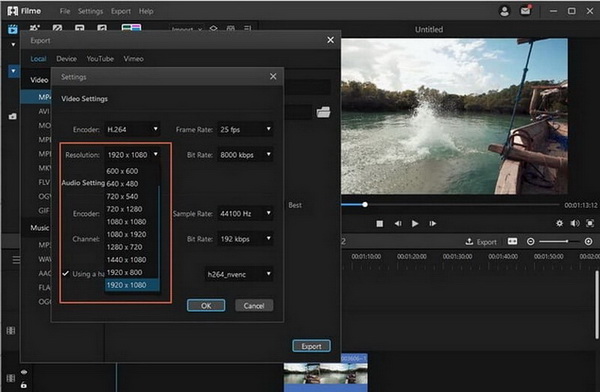
Task: Click the Cancel button in Settings dialog
Action: (254, 305)
